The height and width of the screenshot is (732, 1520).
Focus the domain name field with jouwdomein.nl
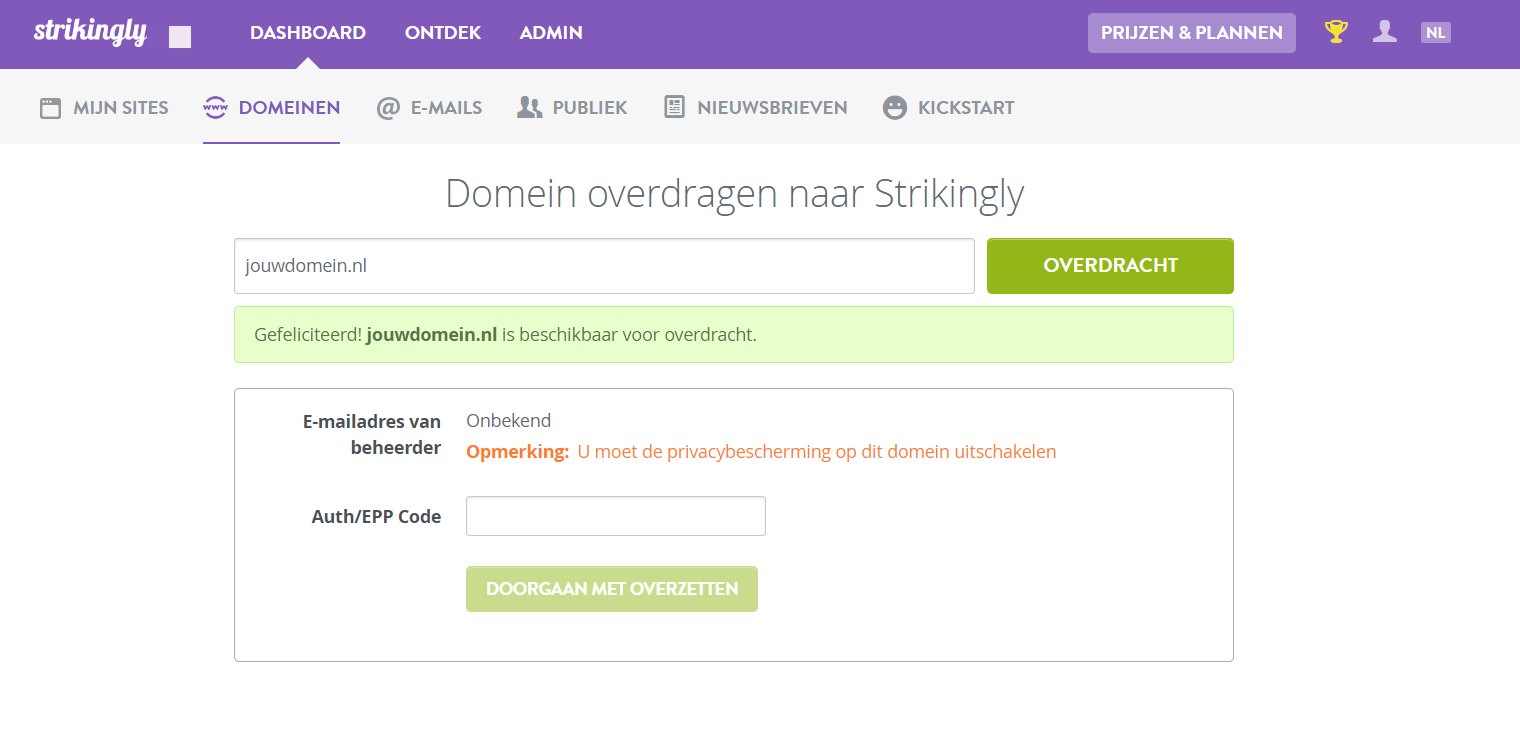604,266
